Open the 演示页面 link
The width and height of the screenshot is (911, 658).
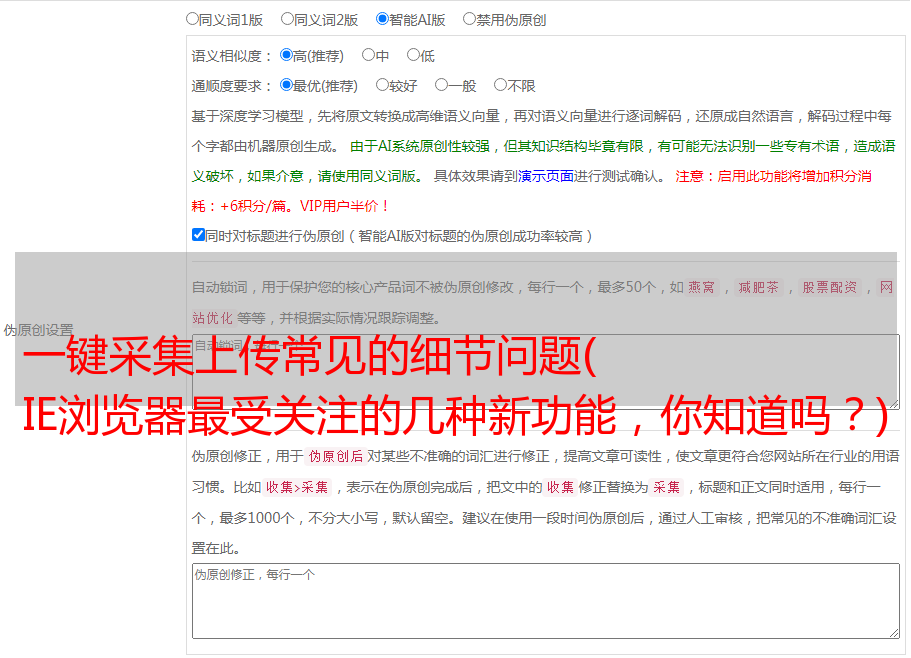click(x=545, y=176)
